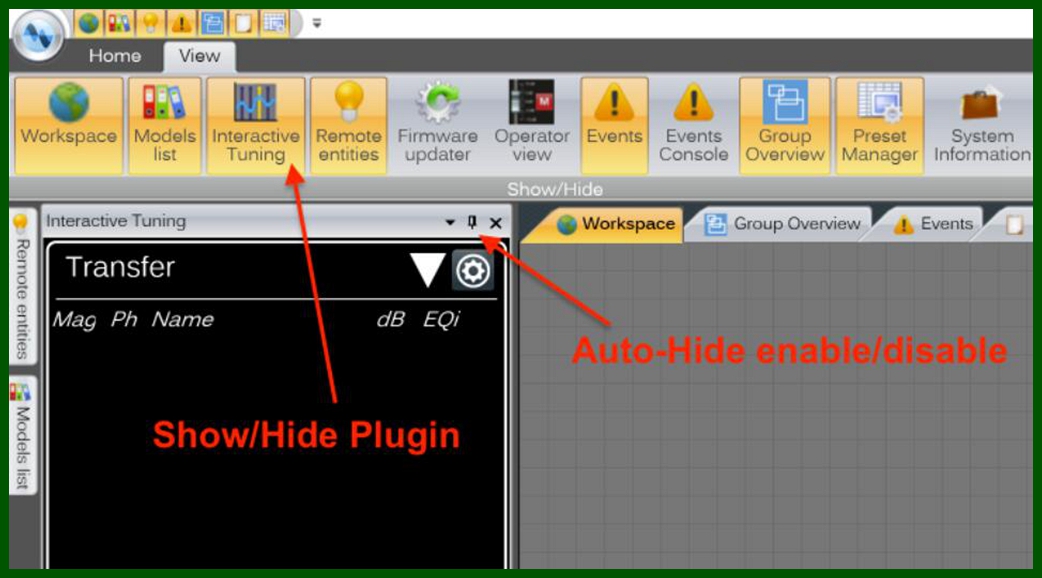Screen dimensions: 1042x578
Task: Toggle Interactive Tuning plugin in ribbon
Action: pyautogui.click(x=255, y=126)
